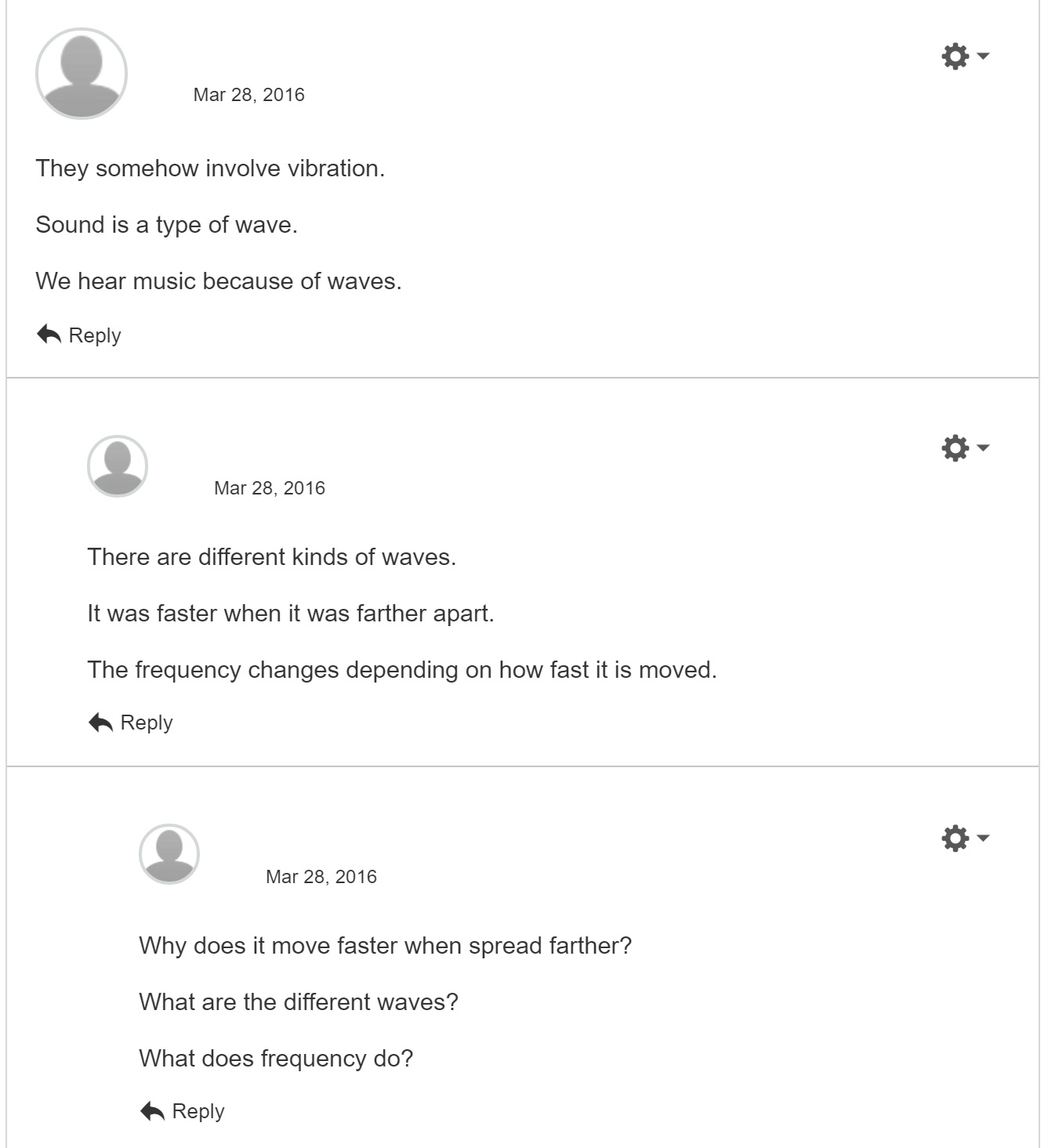Click the avatar of the 'What are the different waves?' author
1048x1148 pixels.
click(x=169, y=854)
